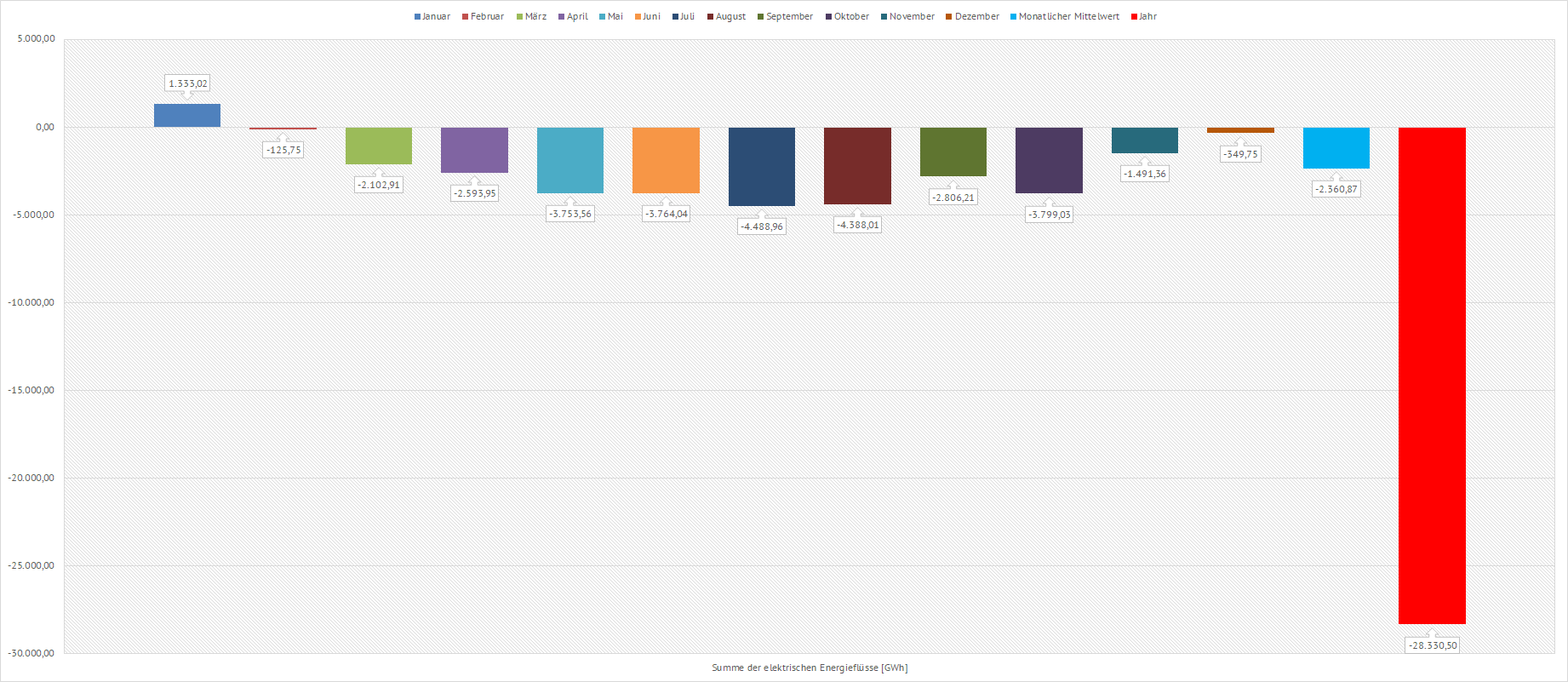1568x682 pixels.
Task: Click the -15.000,00 vertical axis label
Action: [31, 390]
